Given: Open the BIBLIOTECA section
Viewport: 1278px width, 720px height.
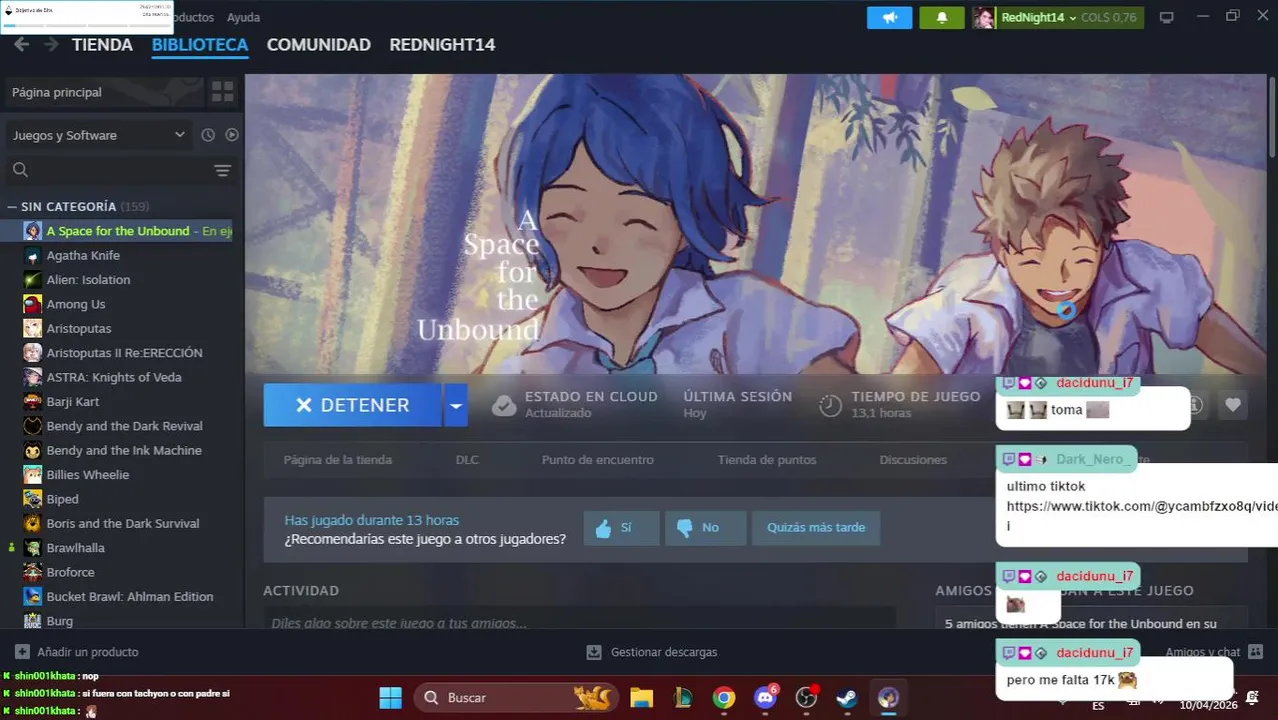Looking at the screenshot, I should [200, 45].
